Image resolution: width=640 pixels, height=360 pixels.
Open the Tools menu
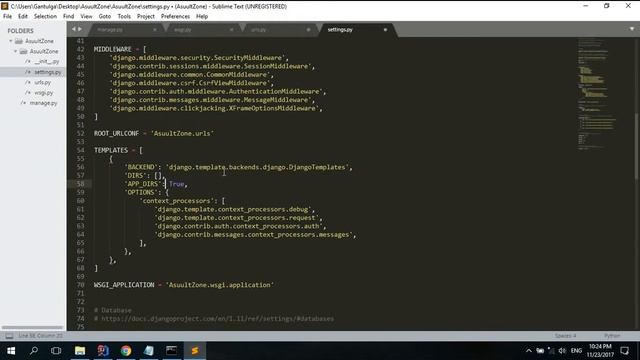pyautogui.click(x=124, y=16)
